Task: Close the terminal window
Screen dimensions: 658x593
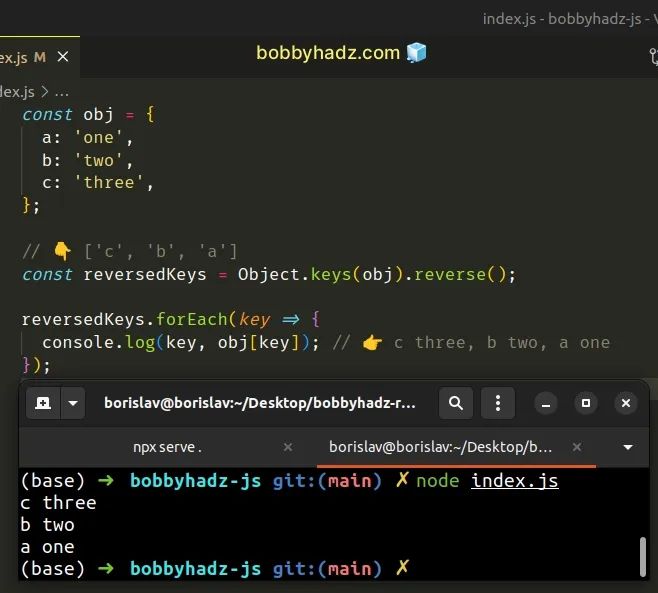Action: pos(626,403)
